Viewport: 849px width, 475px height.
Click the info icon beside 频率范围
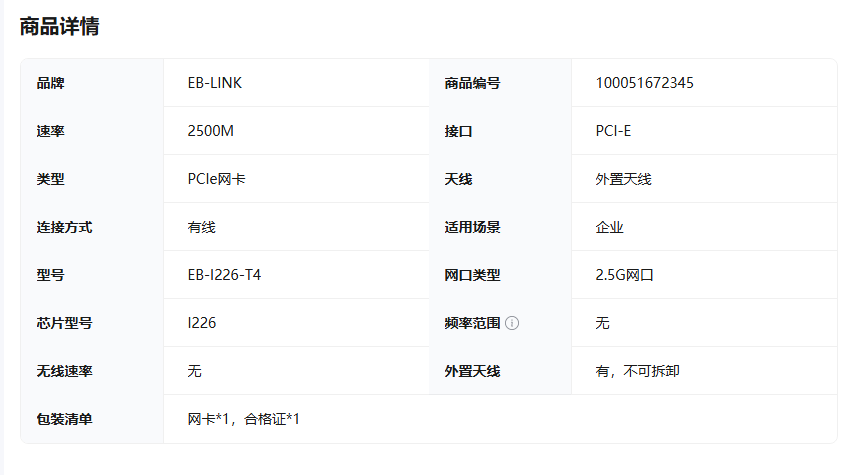coord(512,323)
